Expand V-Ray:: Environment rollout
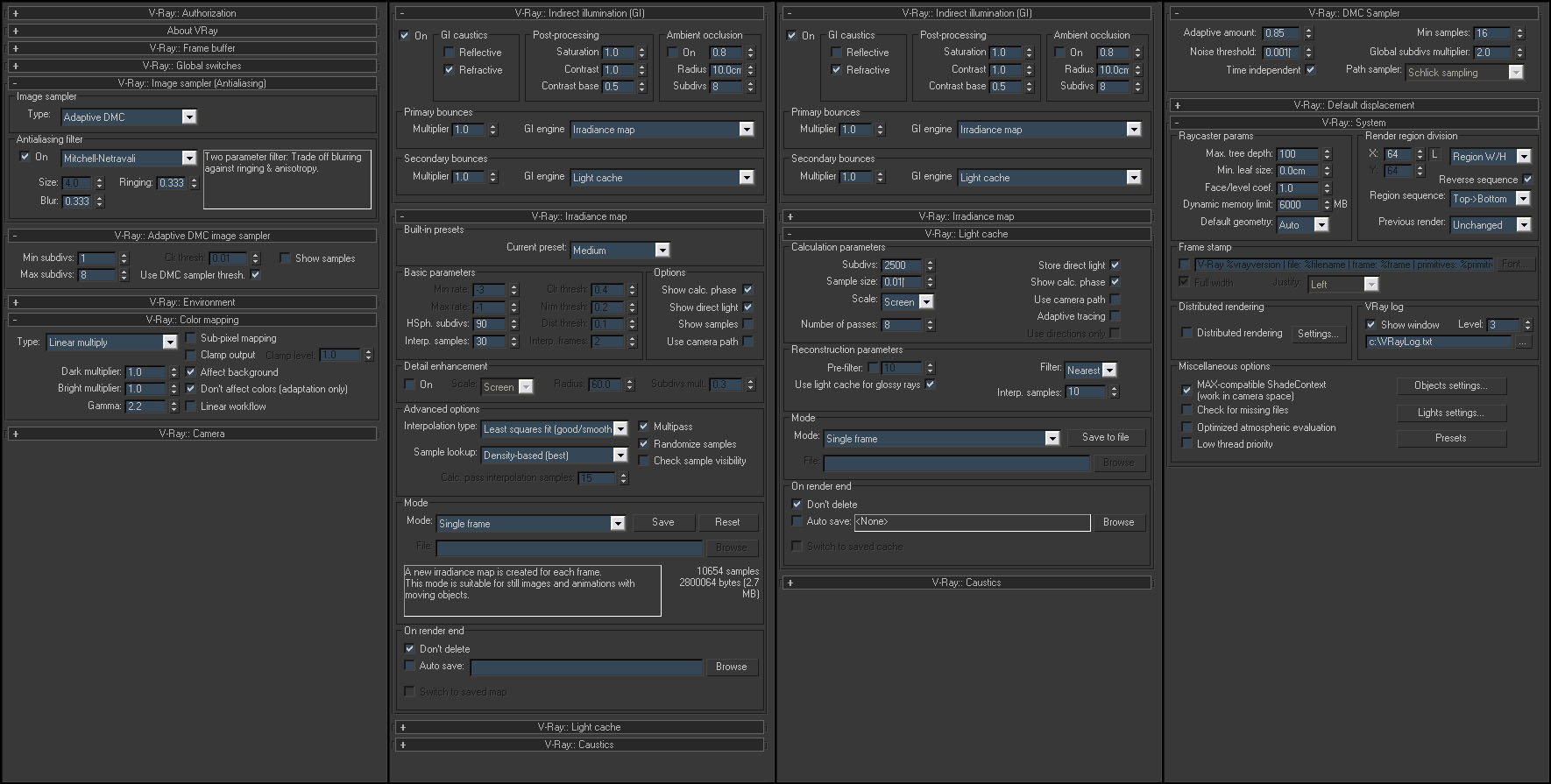 click(192, 302)
